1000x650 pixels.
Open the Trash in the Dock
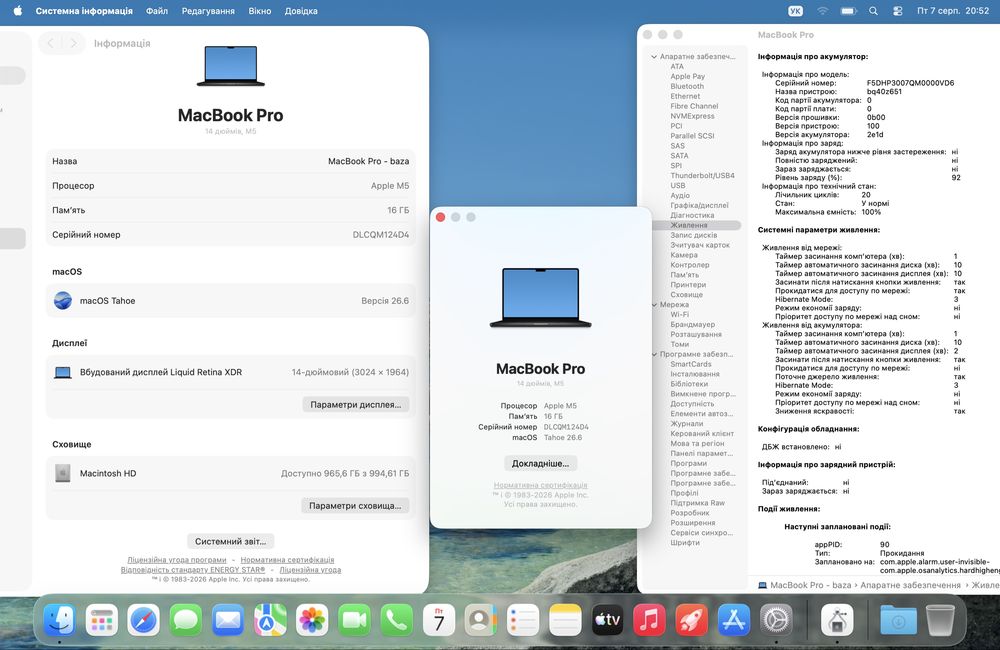(x=940, y=619)
